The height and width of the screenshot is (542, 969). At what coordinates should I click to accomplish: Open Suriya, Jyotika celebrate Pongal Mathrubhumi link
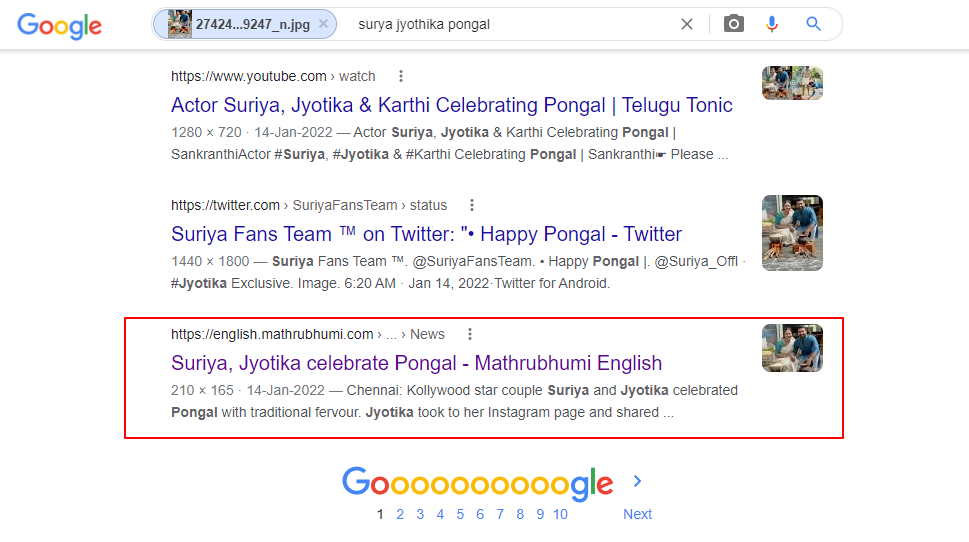[x=417, y=363]
